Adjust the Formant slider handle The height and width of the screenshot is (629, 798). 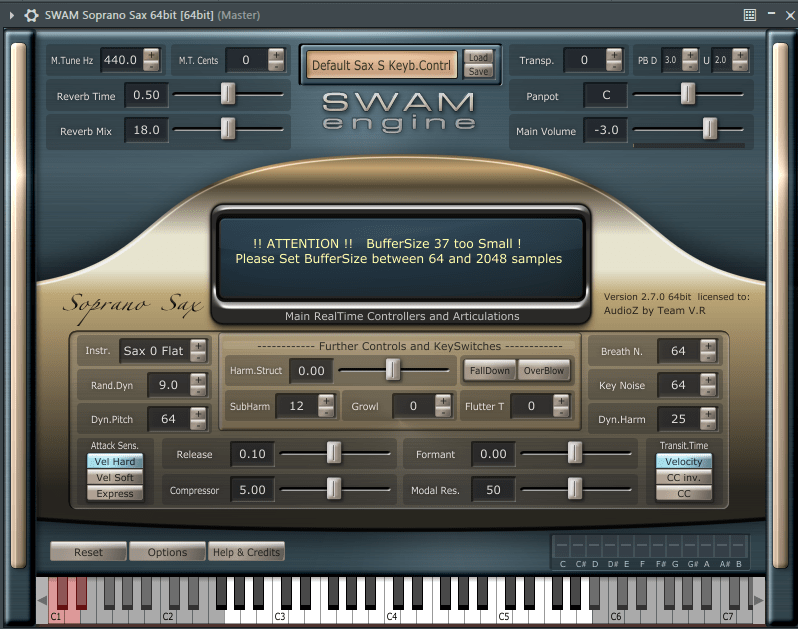(x=575, y=453)
